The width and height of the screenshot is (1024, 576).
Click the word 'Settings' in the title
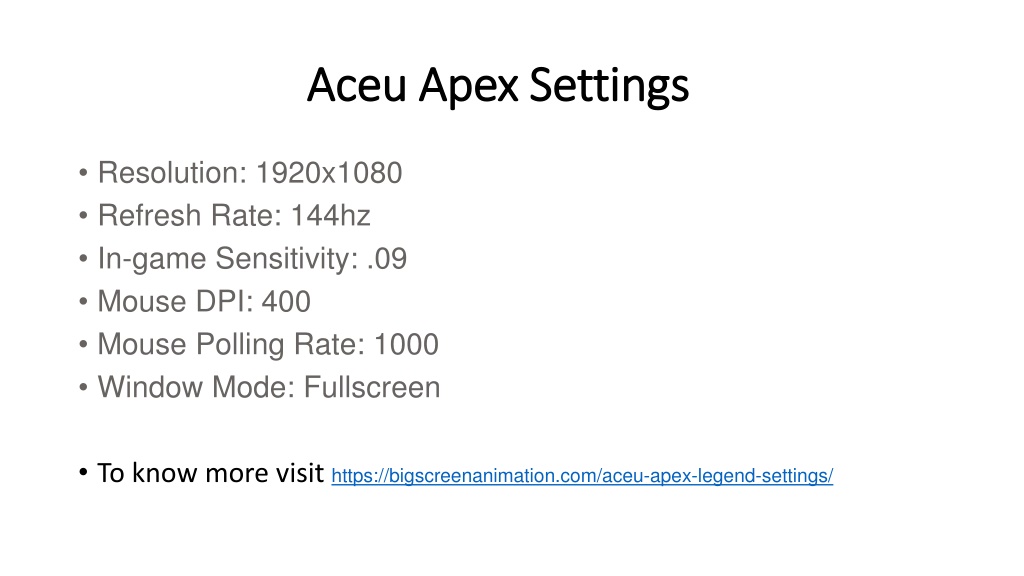coord(609,87)
